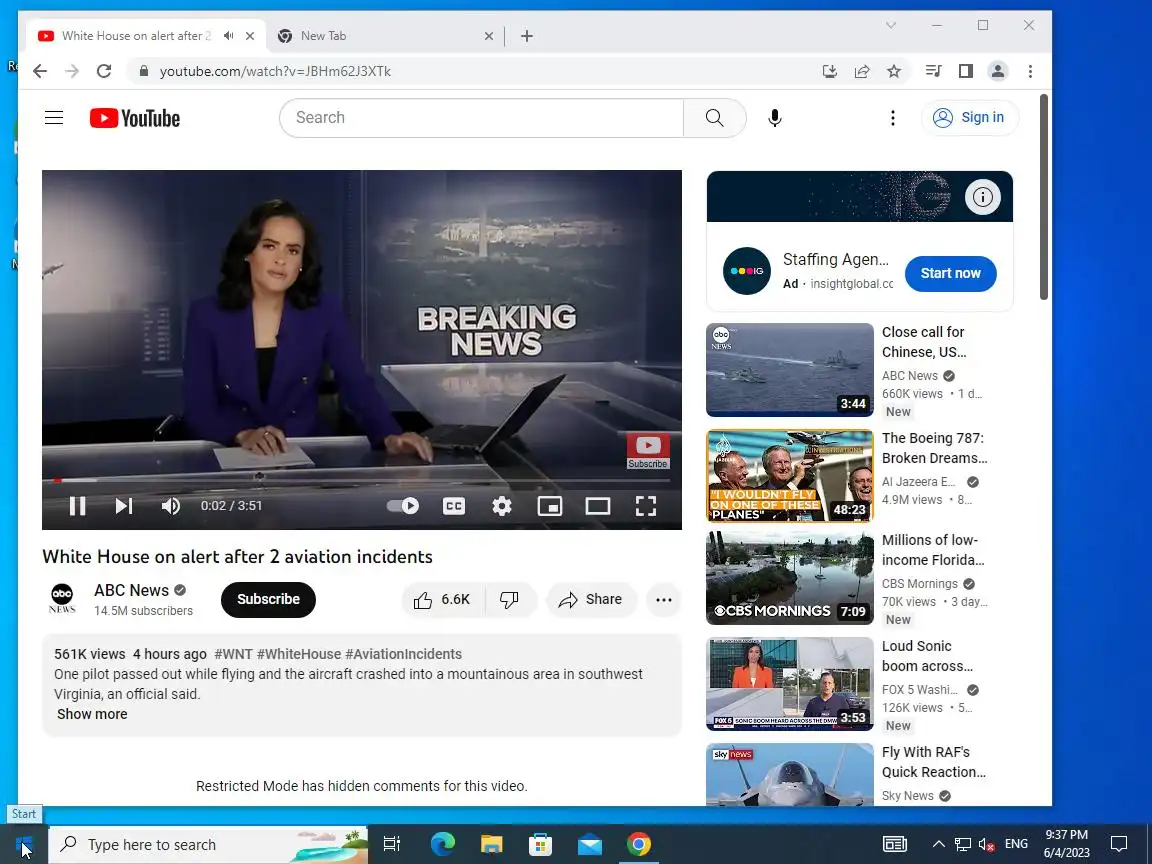Show hidden tray icons chevron
This screenshot has width=1152, height=864.
point(938,844)
